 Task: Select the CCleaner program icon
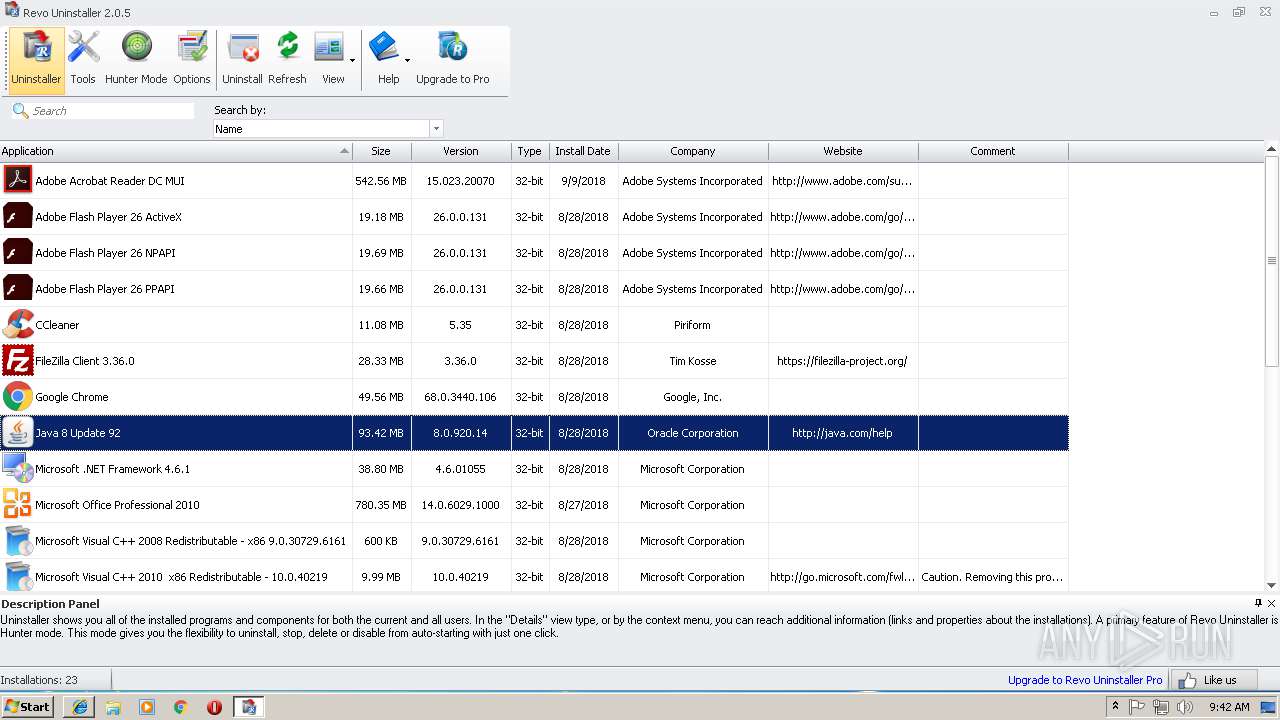(x=18, y=324)
